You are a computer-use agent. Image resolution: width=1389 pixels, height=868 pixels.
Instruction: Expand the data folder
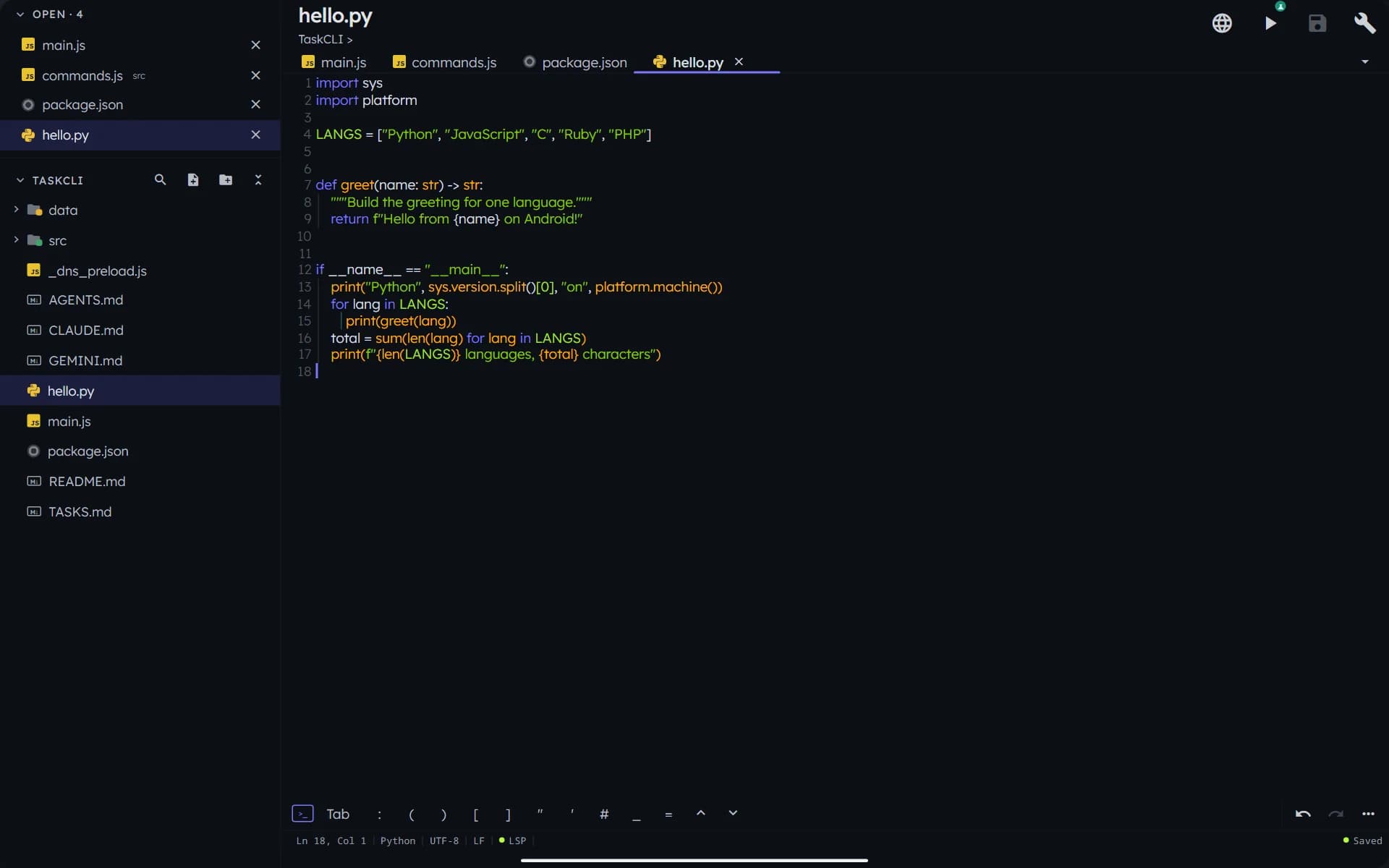click(16, 209)
